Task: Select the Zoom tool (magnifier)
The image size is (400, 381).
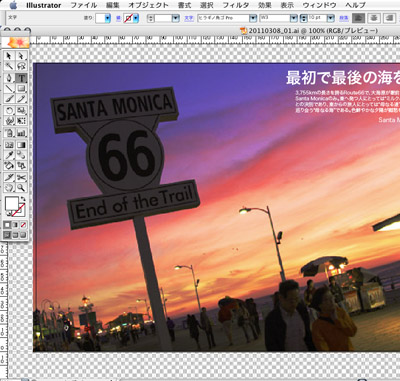Action: tap(21, 188)
